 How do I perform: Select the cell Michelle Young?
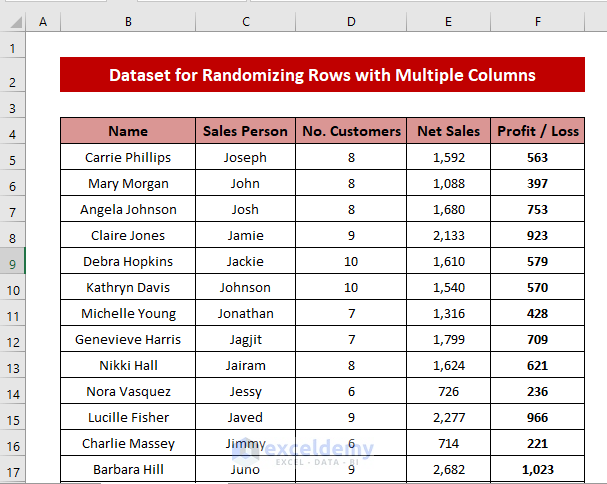point(128,313)
